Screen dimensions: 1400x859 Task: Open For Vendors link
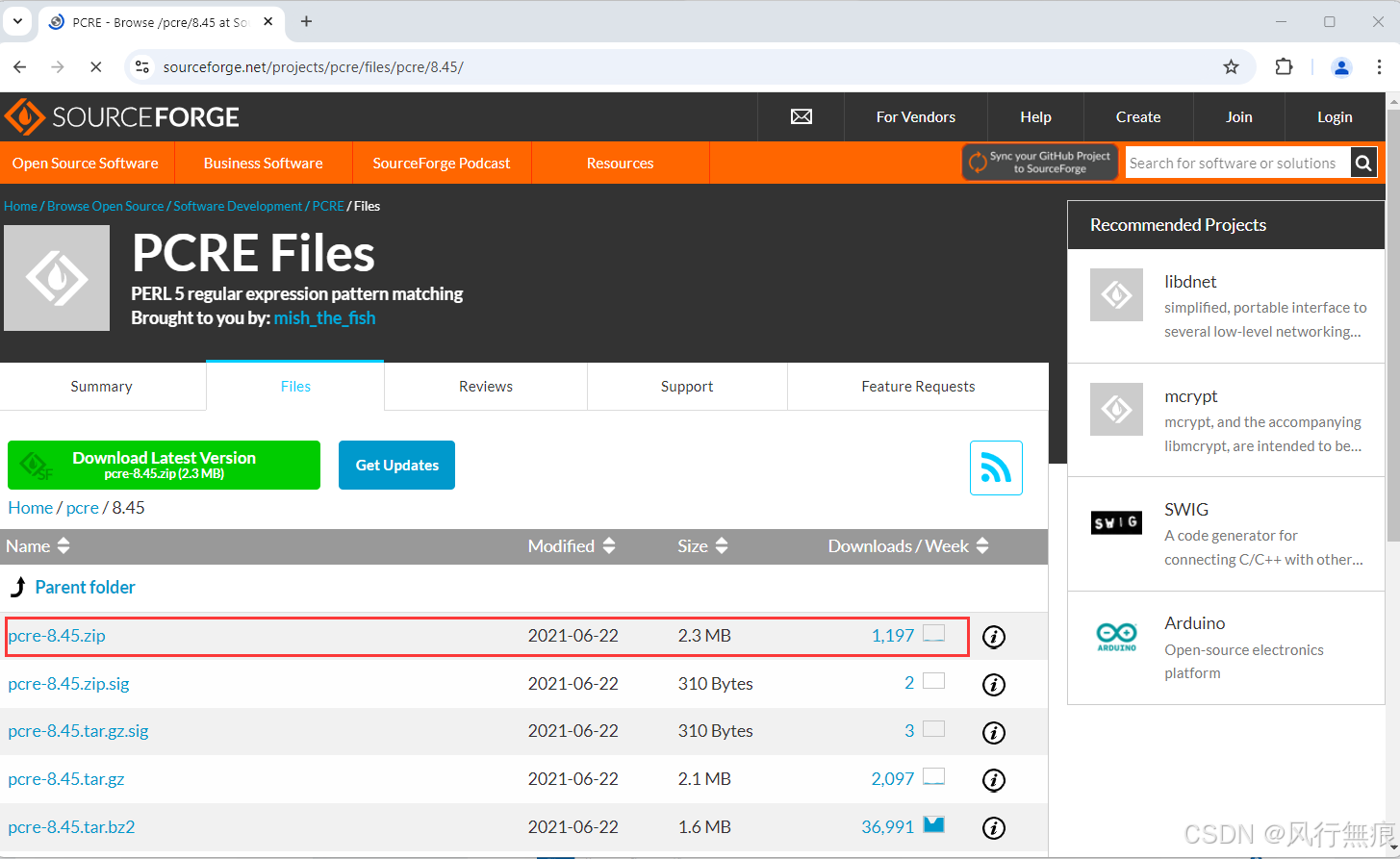(916, 117)
